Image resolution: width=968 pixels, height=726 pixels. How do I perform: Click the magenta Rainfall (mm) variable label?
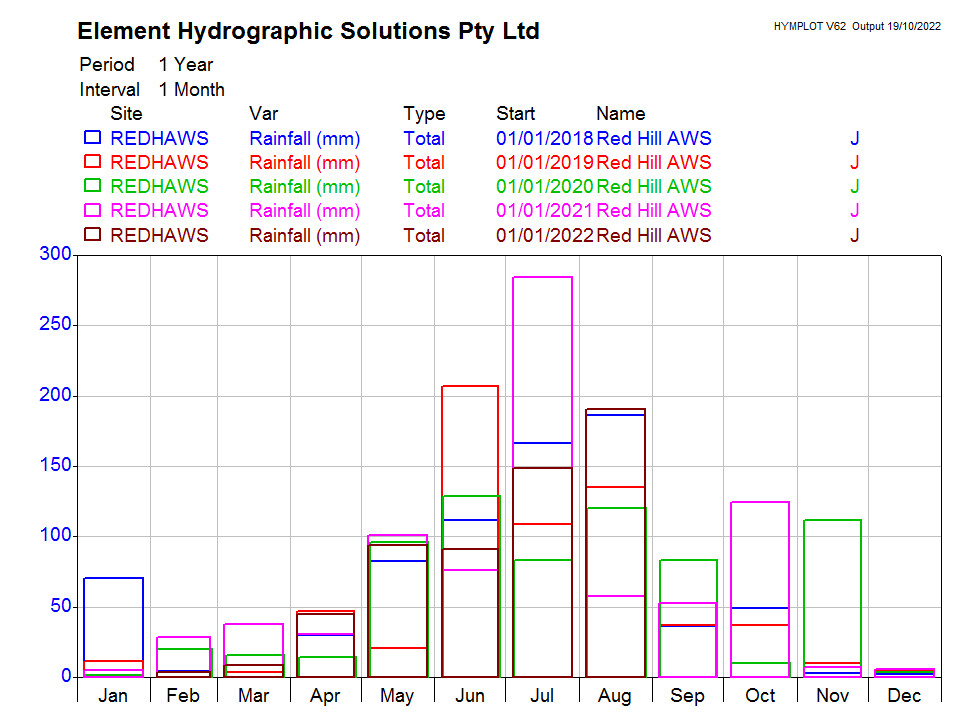304,211
